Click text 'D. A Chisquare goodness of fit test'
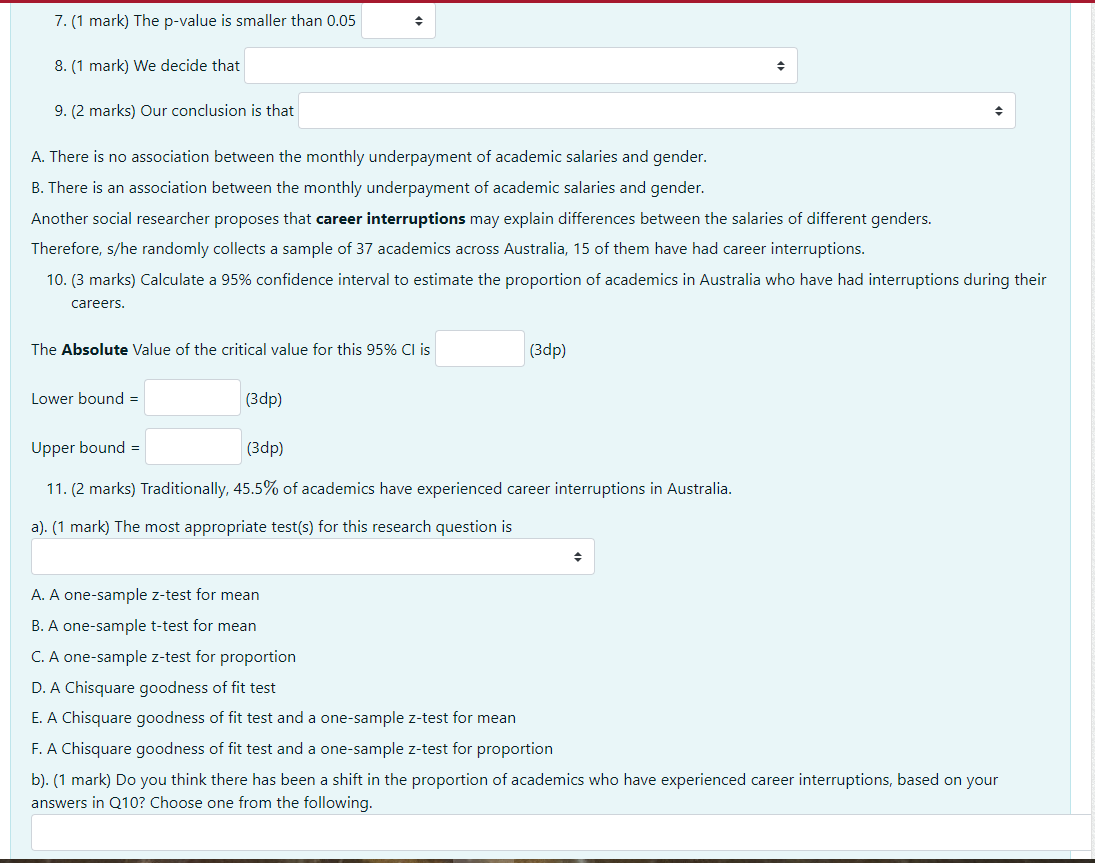 tap(153, 688)
